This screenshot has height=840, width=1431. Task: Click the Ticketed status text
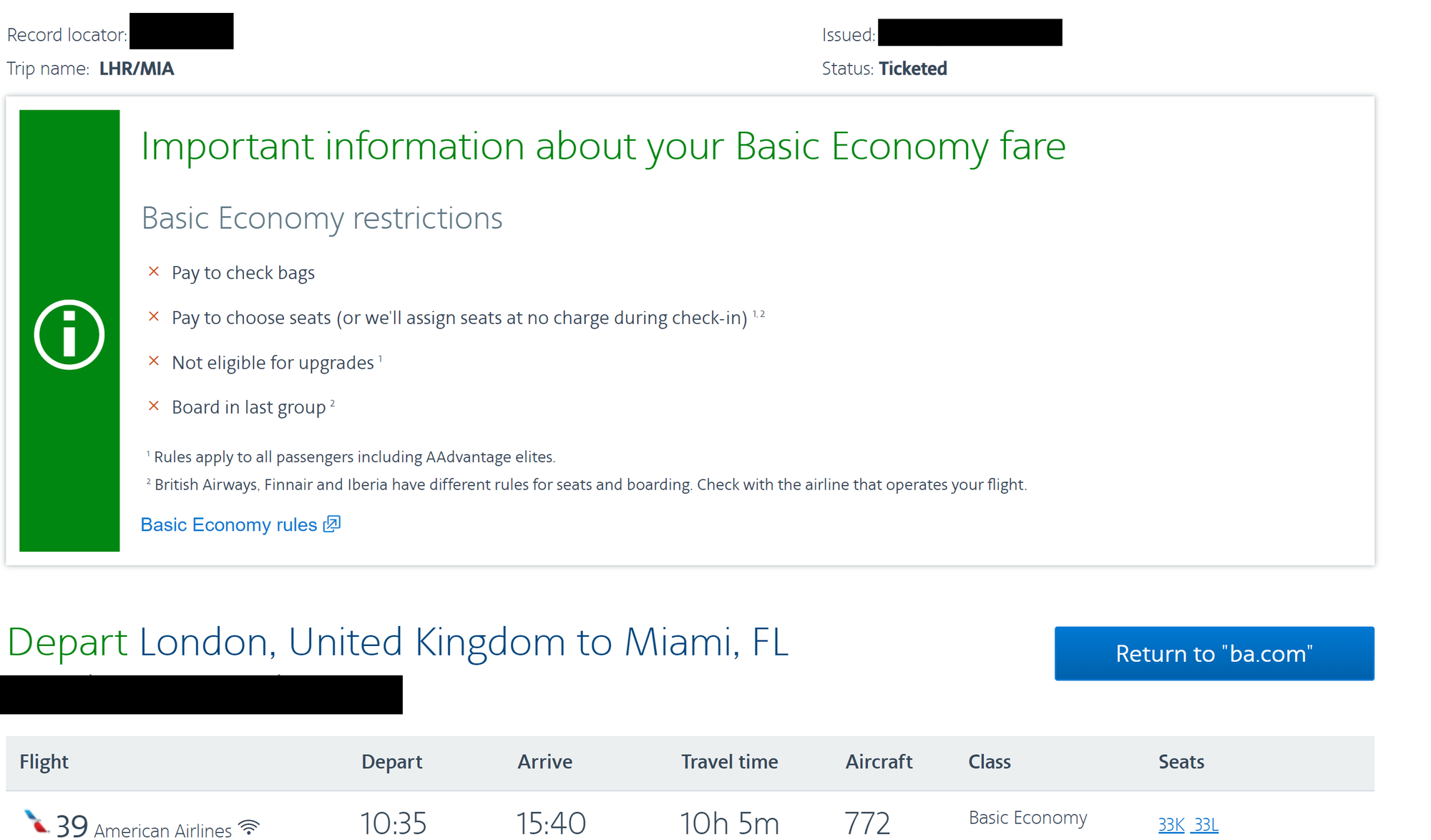point(912,69)
